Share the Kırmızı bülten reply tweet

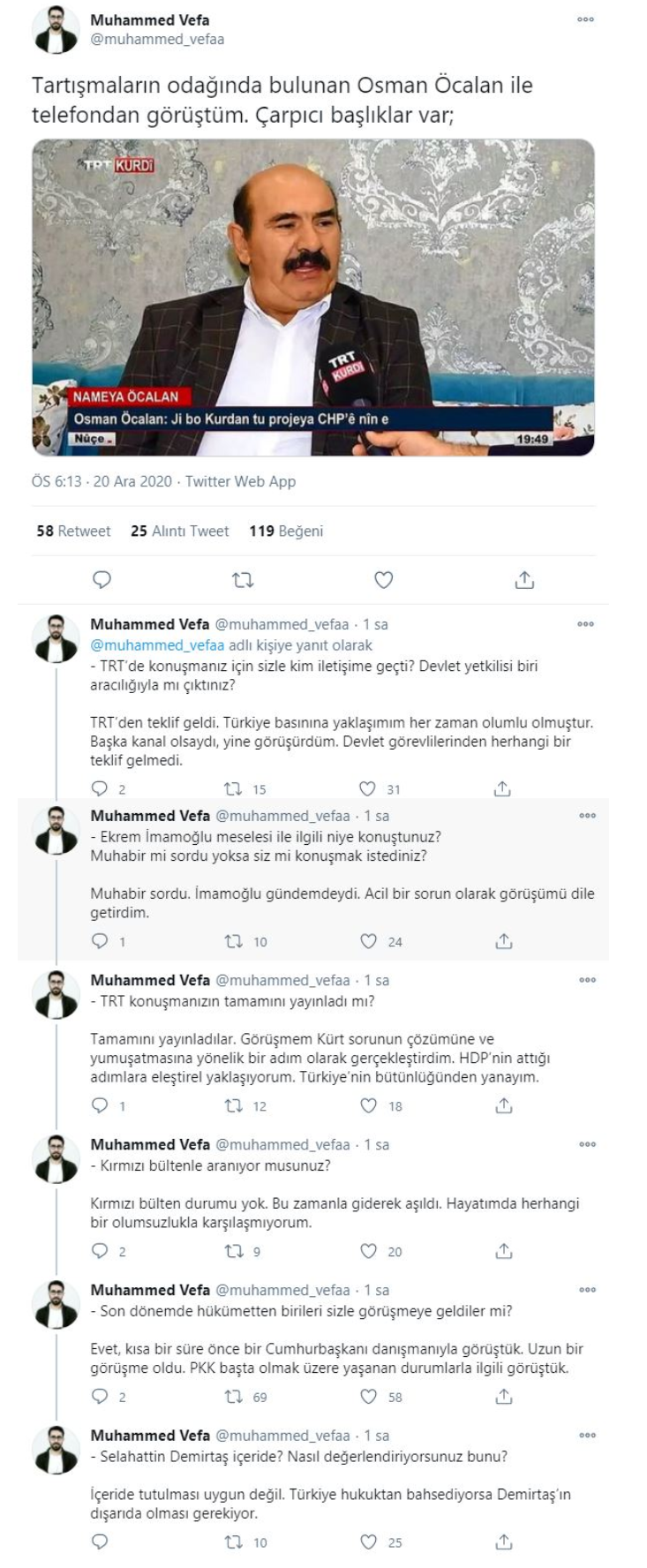pos(504,1250)
